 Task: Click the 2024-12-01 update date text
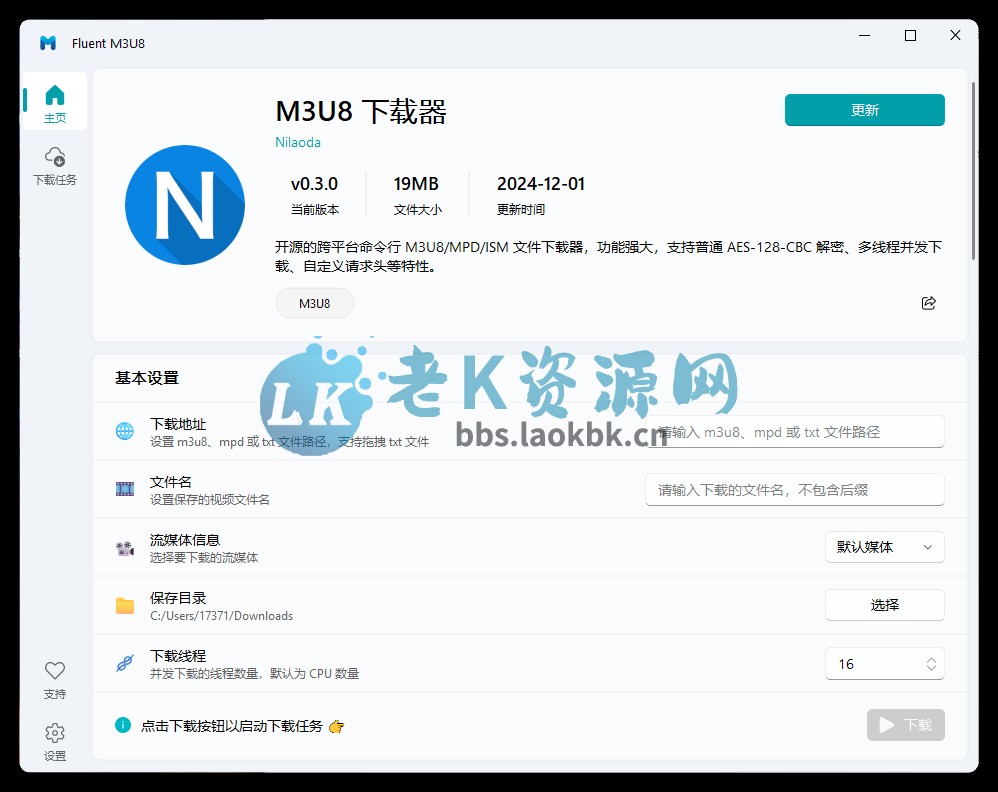click(x=541, y=184)
